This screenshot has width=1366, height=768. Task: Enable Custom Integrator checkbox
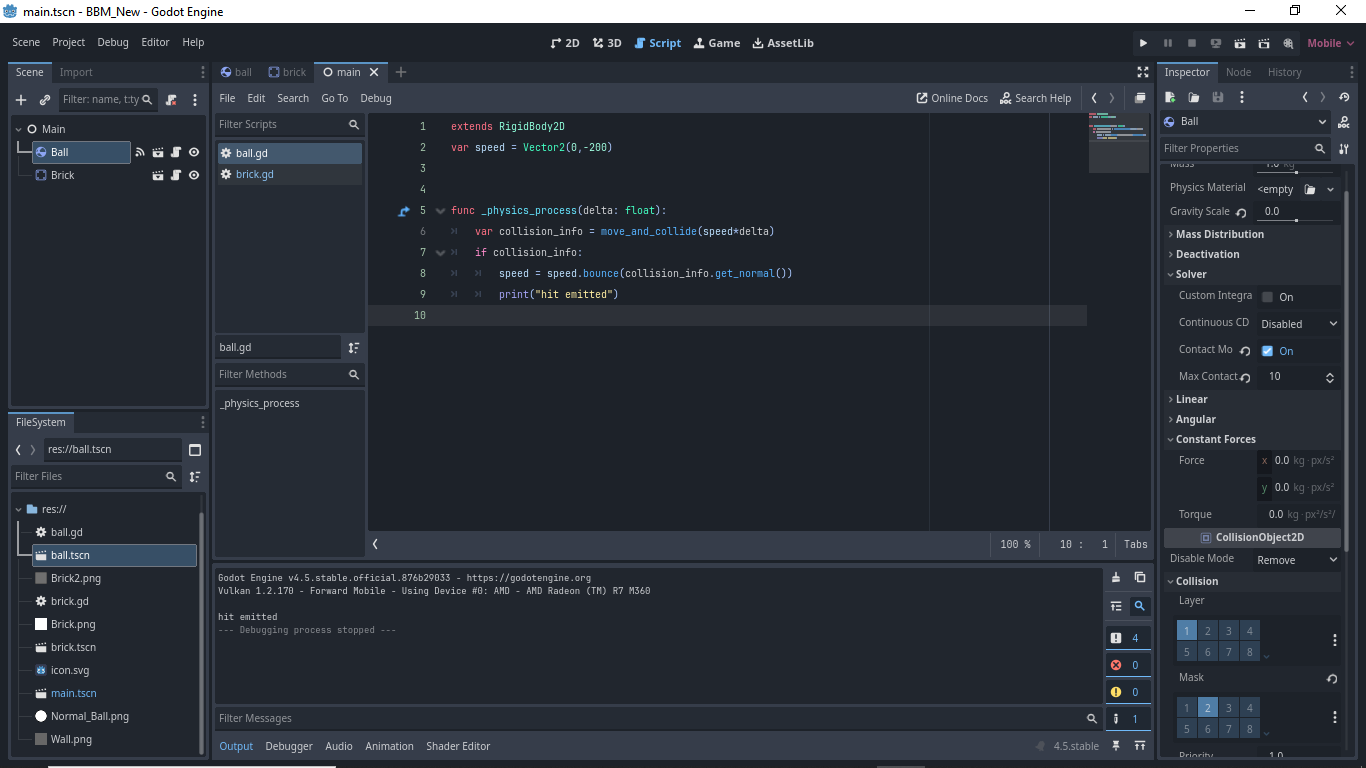coord(1268,297)
